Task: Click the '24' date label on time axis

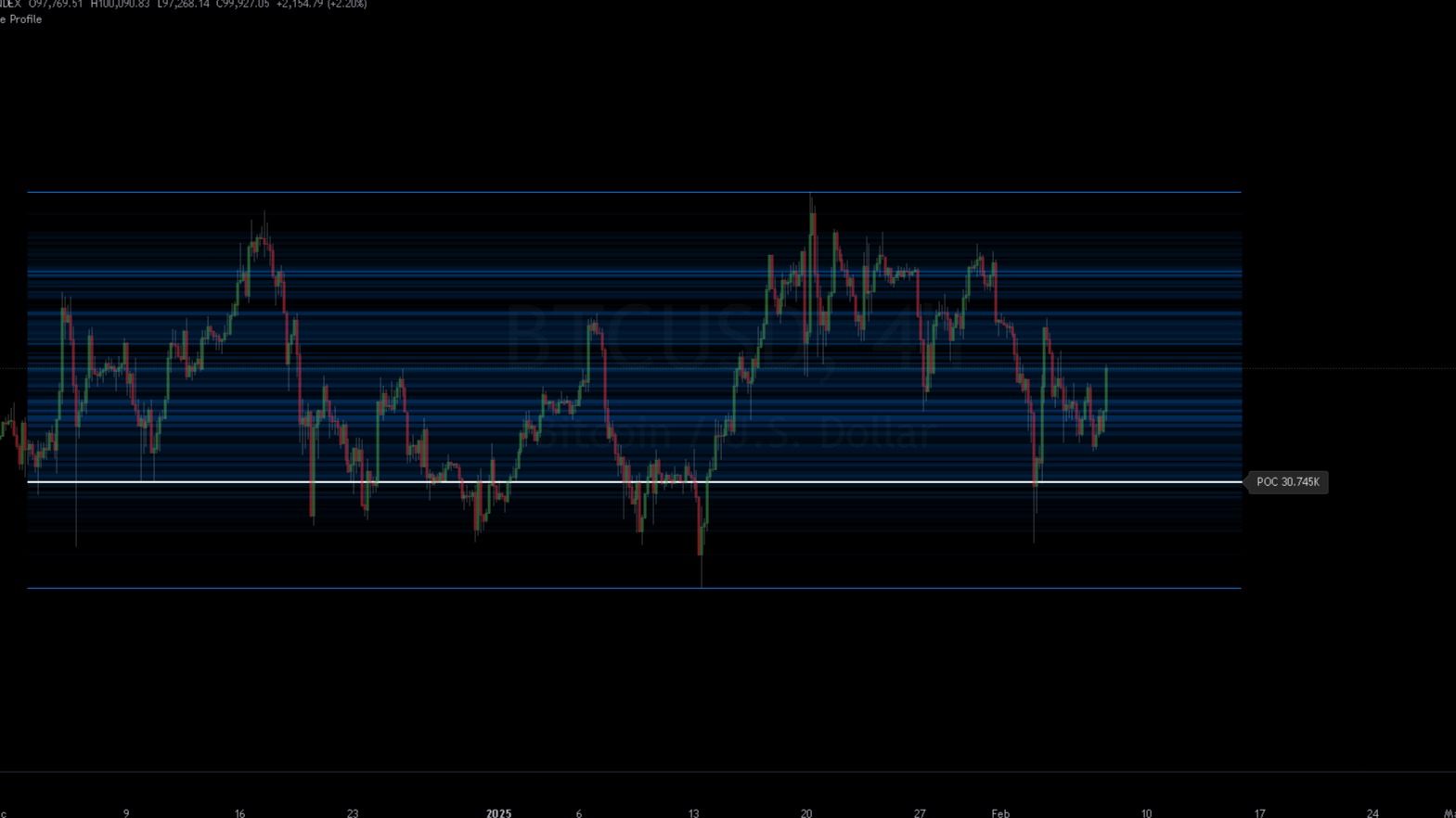Action: click(x=1372, y=813)
